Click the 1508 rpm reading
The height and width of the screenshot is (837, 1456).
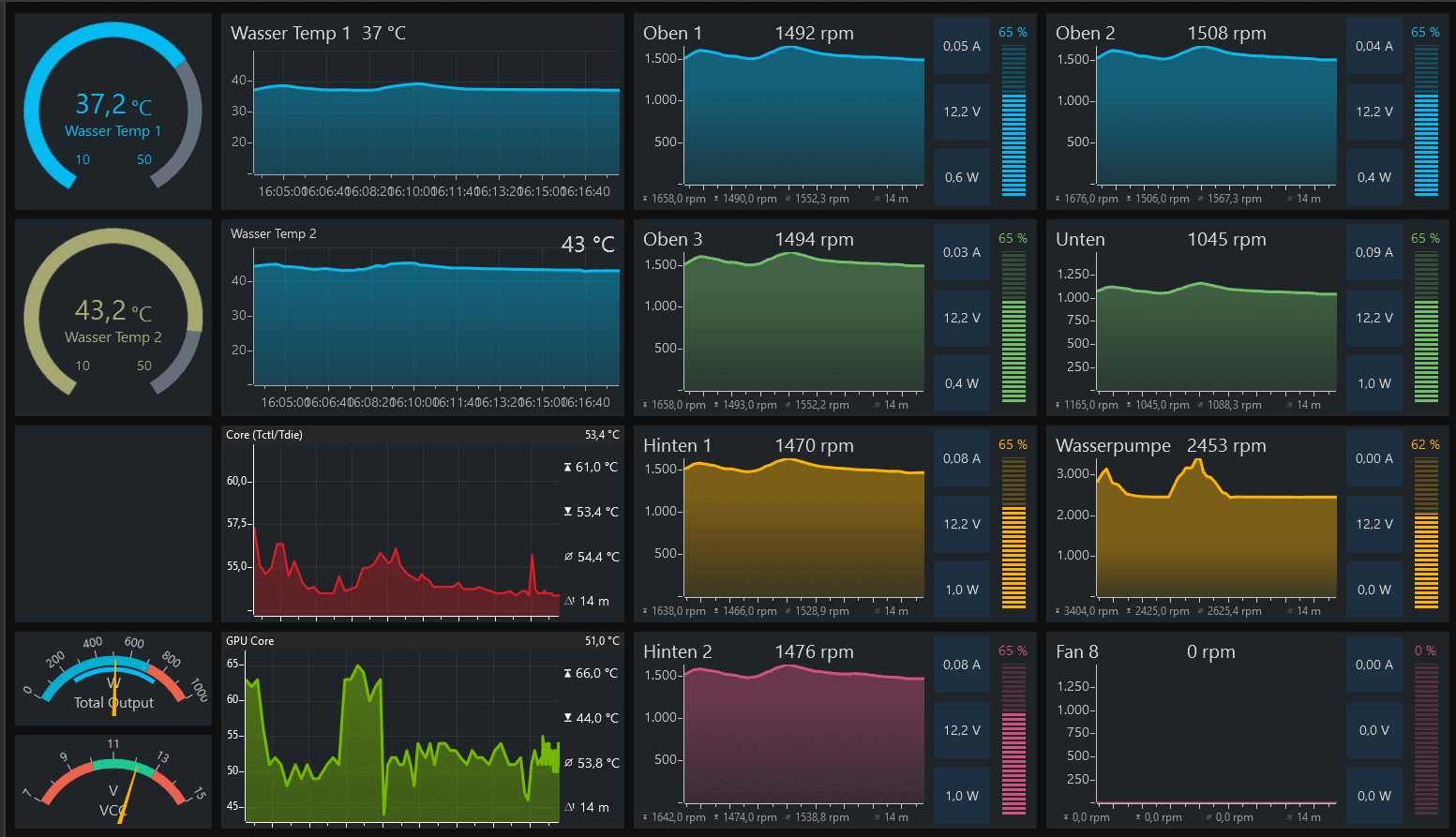point(1226,33)
